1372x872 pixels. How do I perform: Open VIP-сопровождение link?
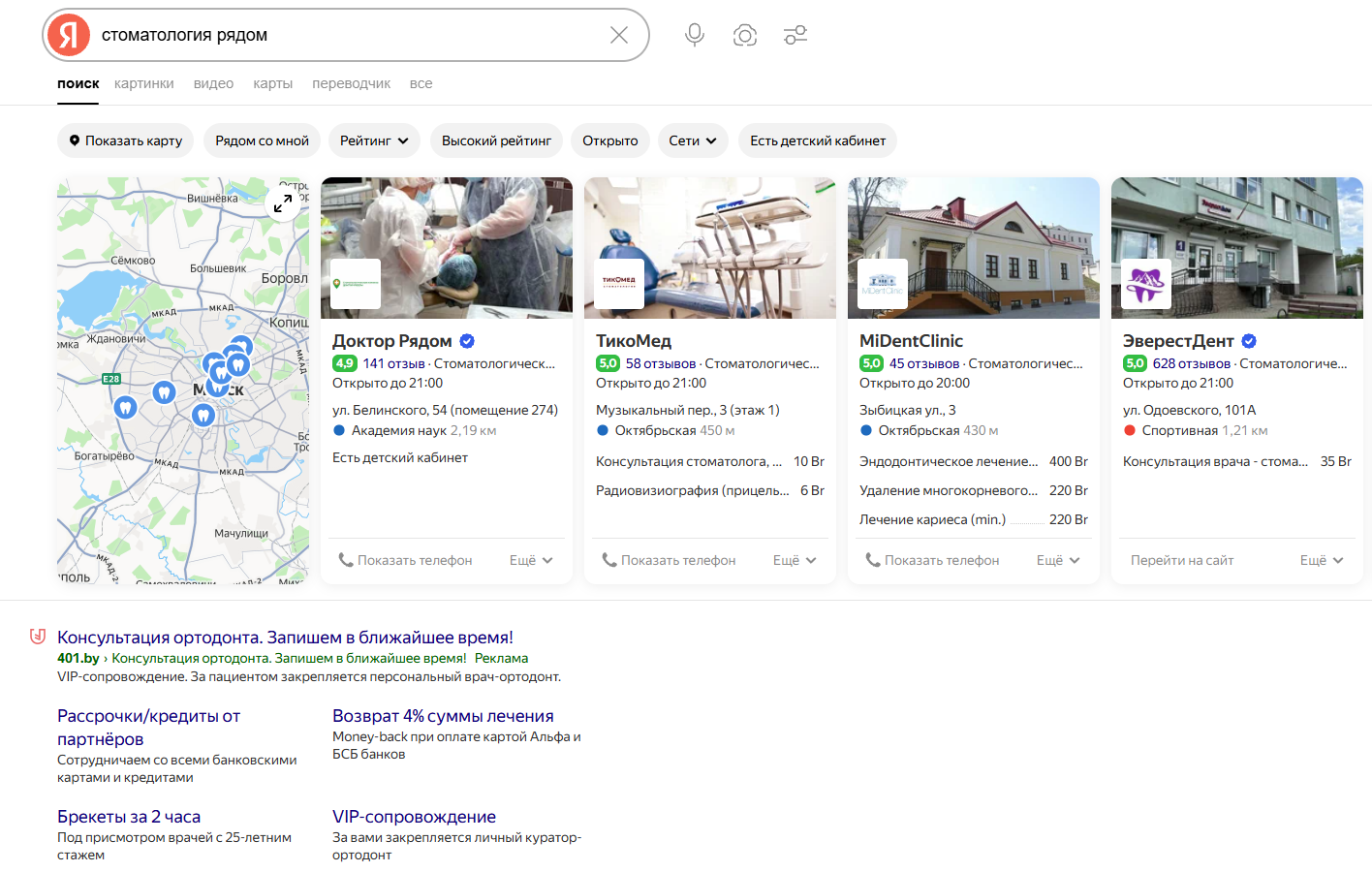click(x=414, y=817)
